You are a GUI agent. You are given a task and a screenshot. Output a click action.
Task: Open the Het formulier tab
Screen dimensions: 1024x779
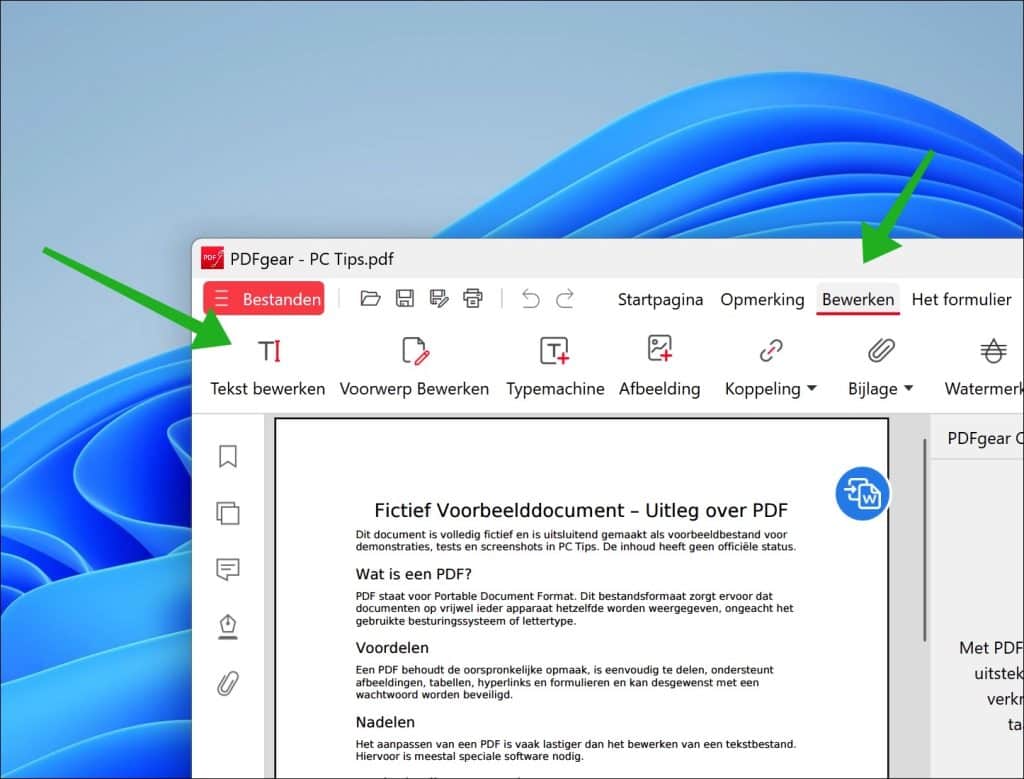click(x=961, y=299)
